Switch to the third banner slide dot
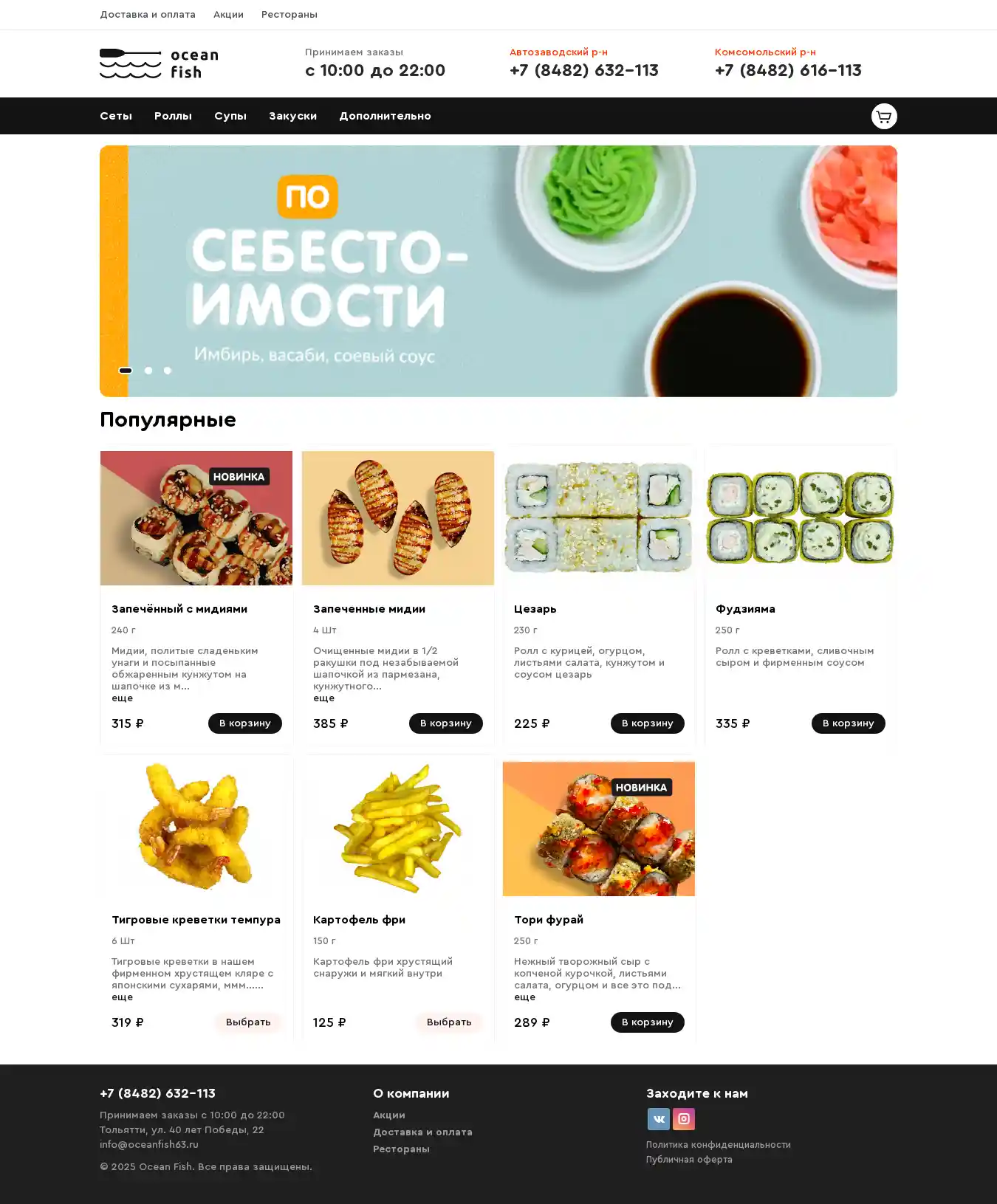Viewport: 997px width, 1204px height. coord(168,371)
